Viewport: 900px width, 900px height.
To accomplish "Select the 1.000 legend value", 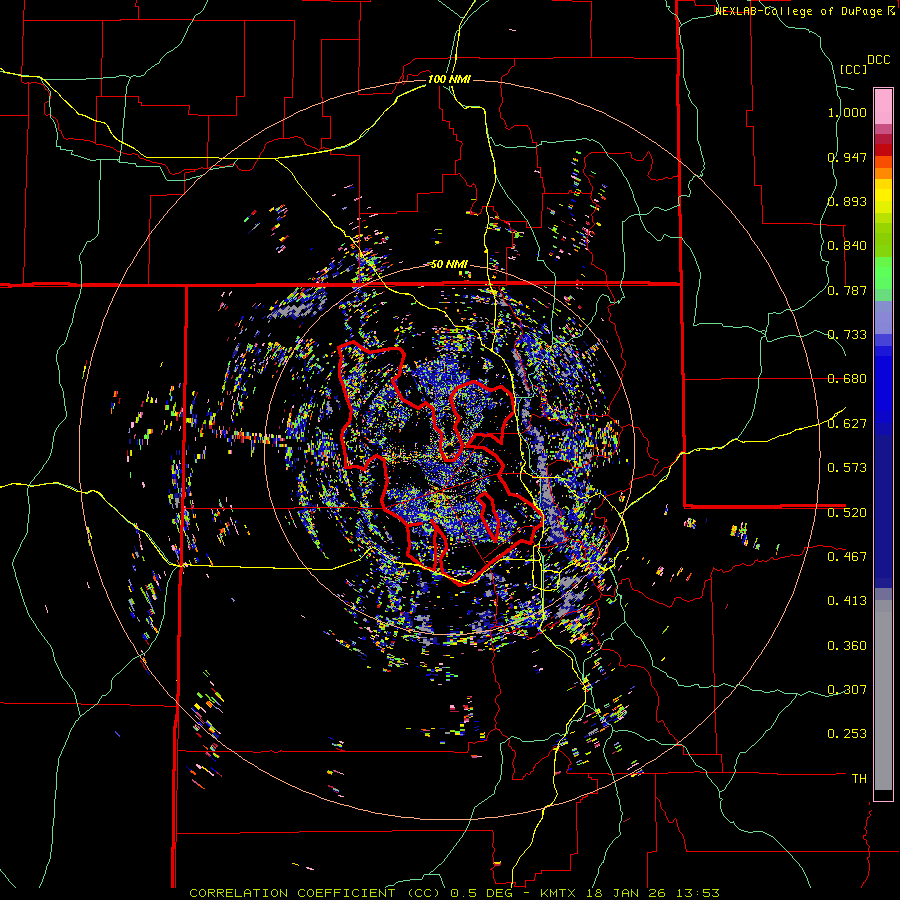I will point(847,112).
